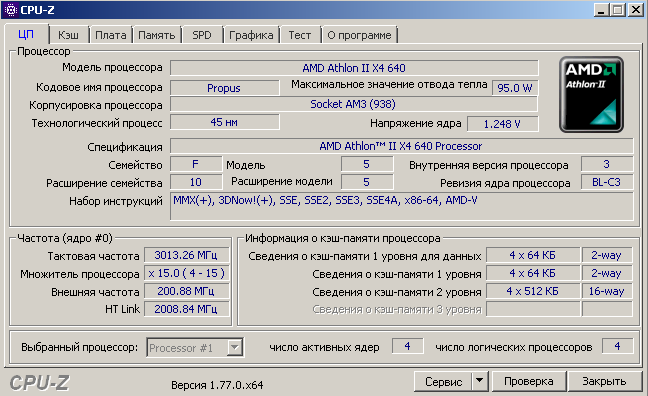Click the CPU-Z logo at the bottom left

click(39, 383)
